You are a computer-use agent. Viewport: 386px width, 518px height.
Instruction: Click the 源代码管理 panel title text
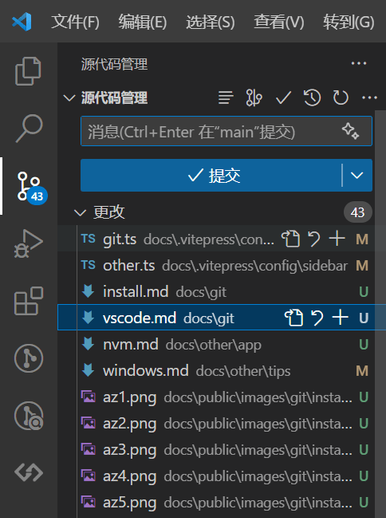(x=114, y=64)
